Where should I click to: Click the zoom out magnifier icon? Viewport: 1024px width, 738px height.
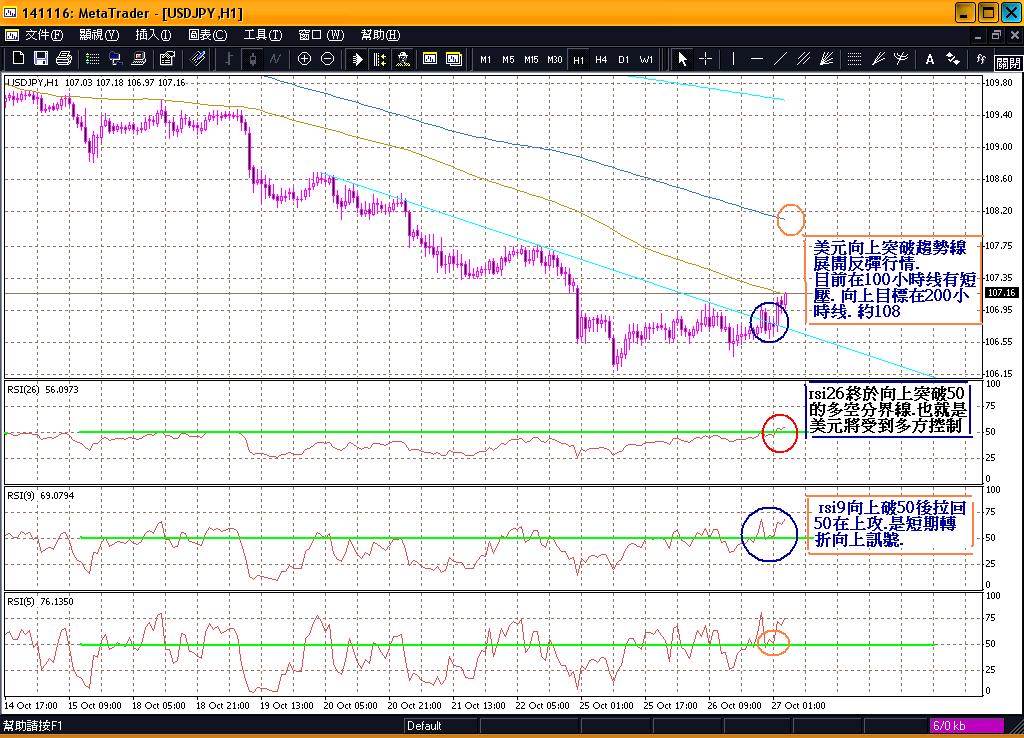(328, 59)
